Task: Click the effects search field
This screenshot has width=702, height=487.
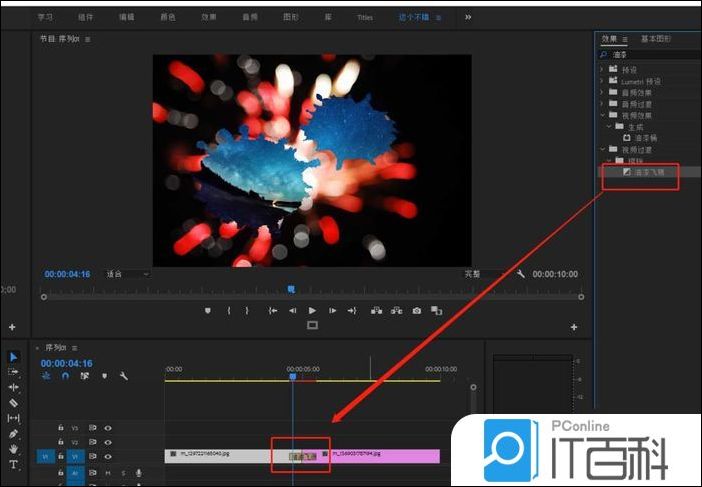Action: tap(650, 54)
